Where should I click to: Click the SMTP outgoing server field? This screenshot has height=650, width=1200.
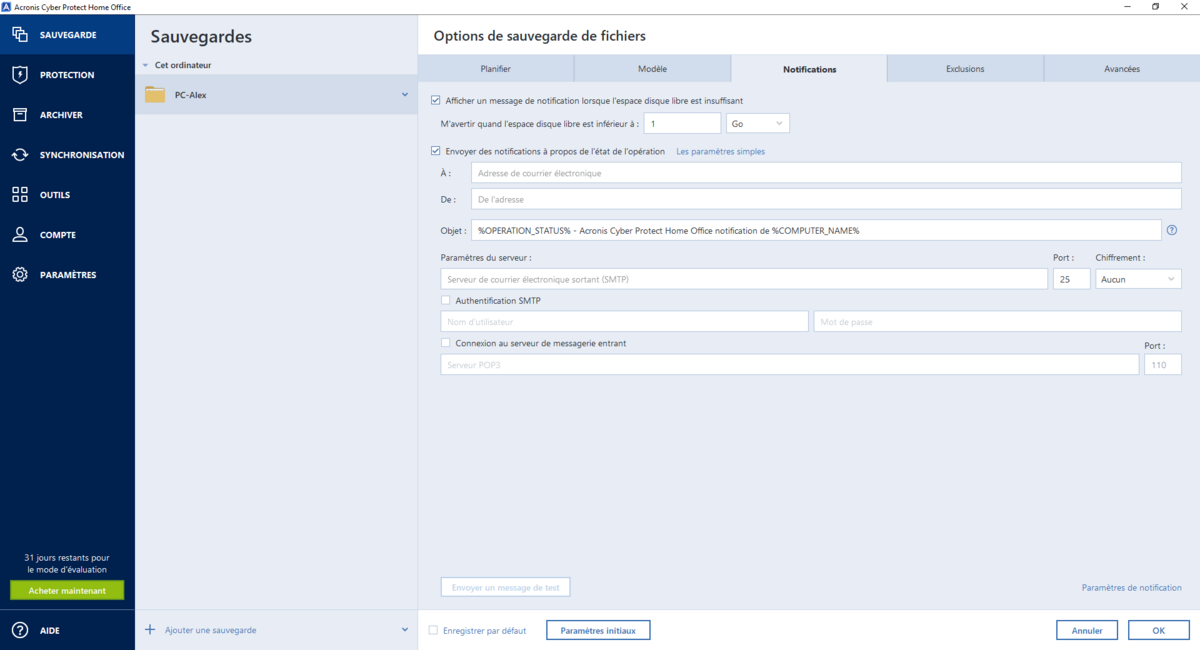pos(744,279)
